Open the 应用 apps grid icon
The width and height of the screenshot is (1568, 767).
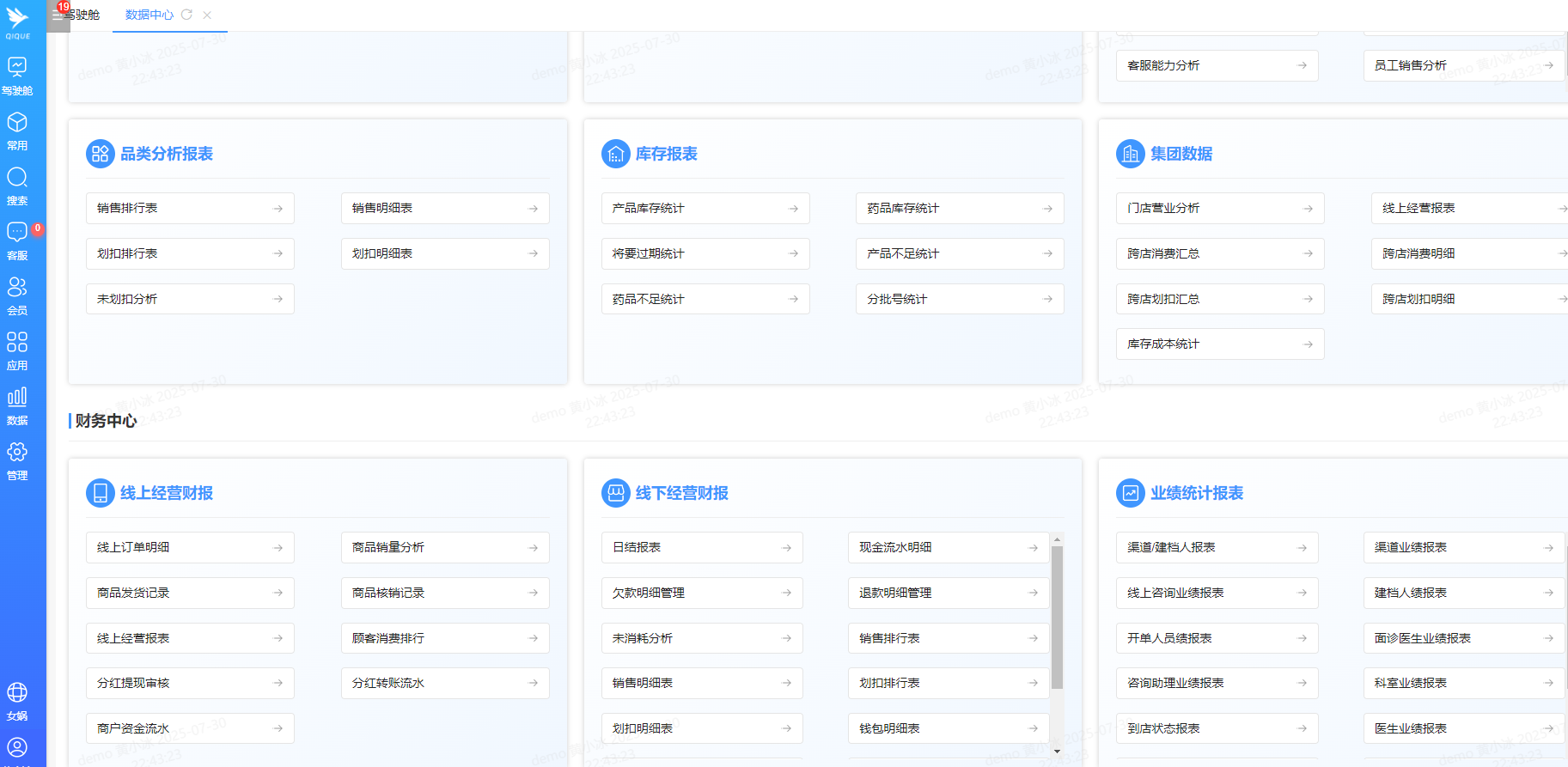pos(17,343)
